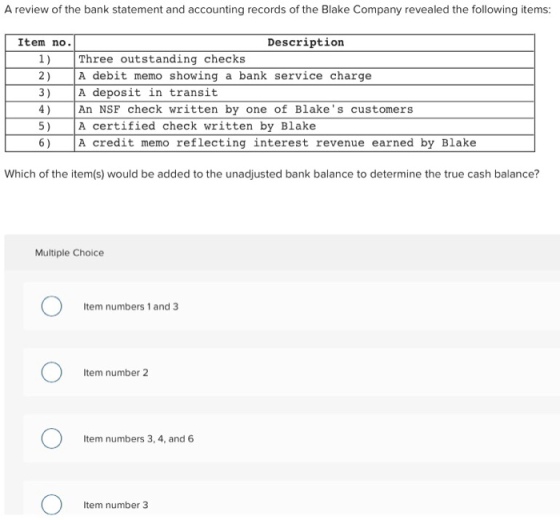This screenshot has width=560, height=520.
Task: Click the answer text 'Item numbers 3, 4, and 6'
Action: [139, 439]
